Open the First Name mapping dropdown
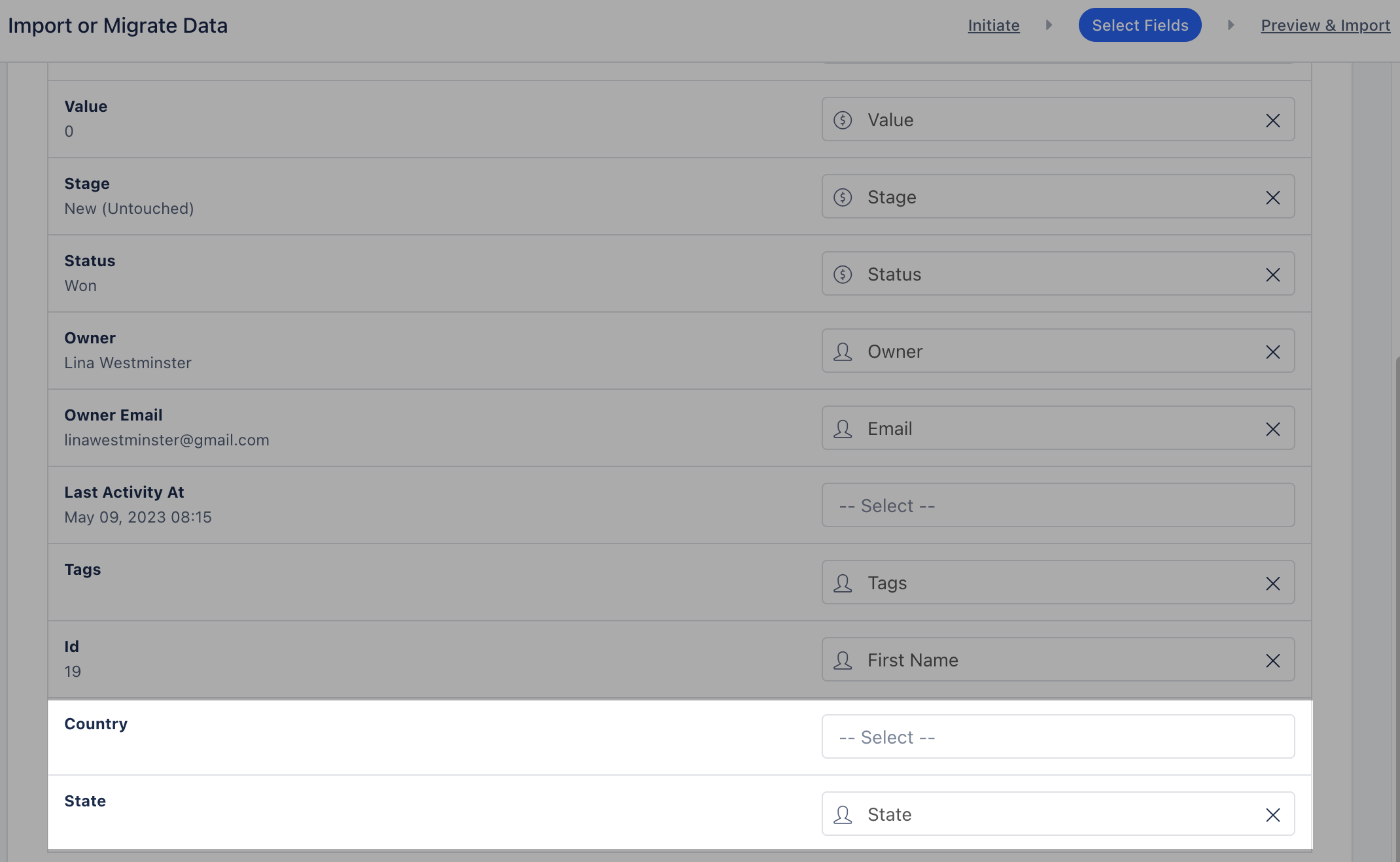The width and height of the screenshot is (1400, 862). (1058, 659)
